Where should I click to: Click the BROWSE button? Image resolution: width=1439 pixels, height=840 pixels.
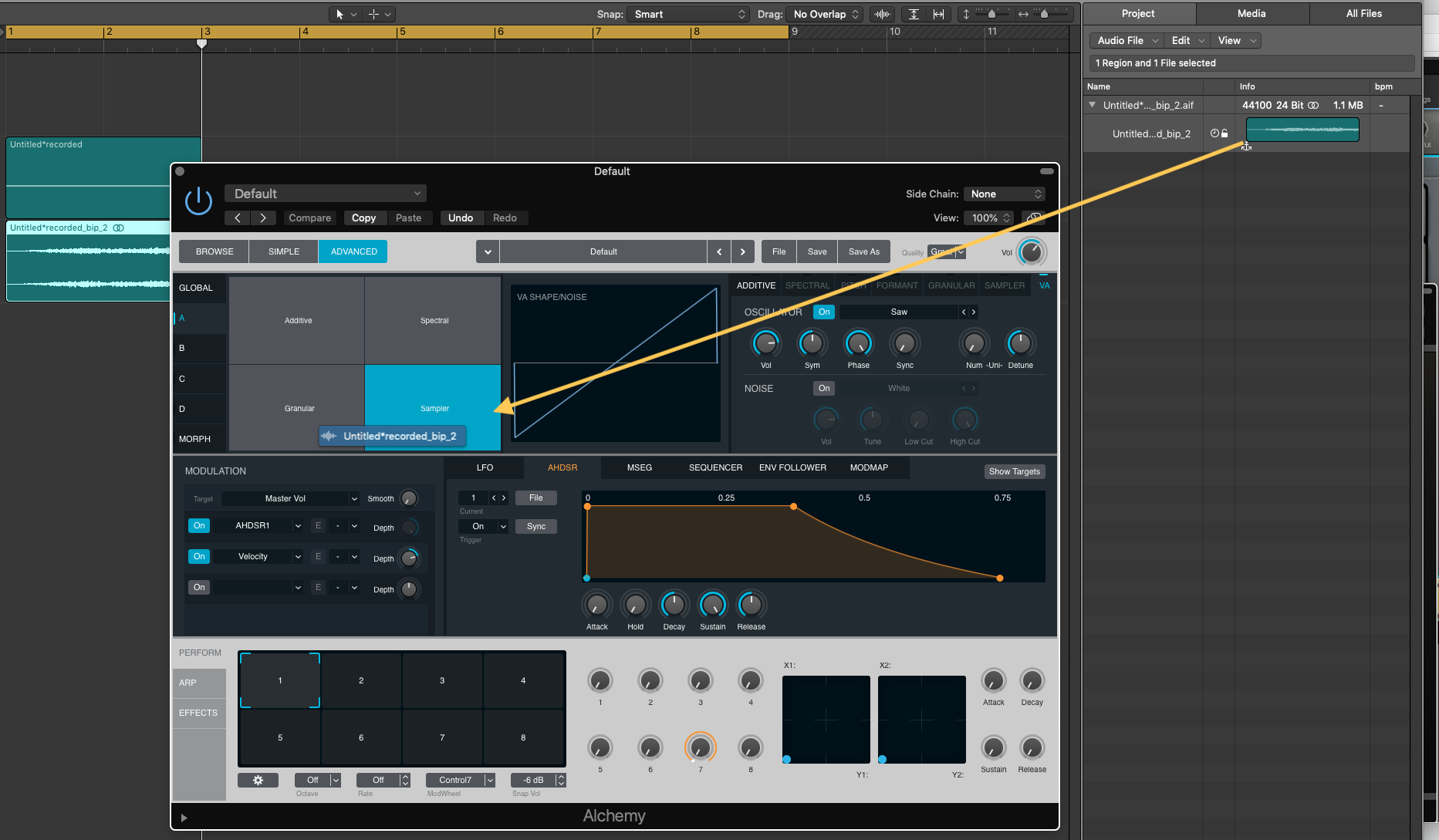coord(214,251)
